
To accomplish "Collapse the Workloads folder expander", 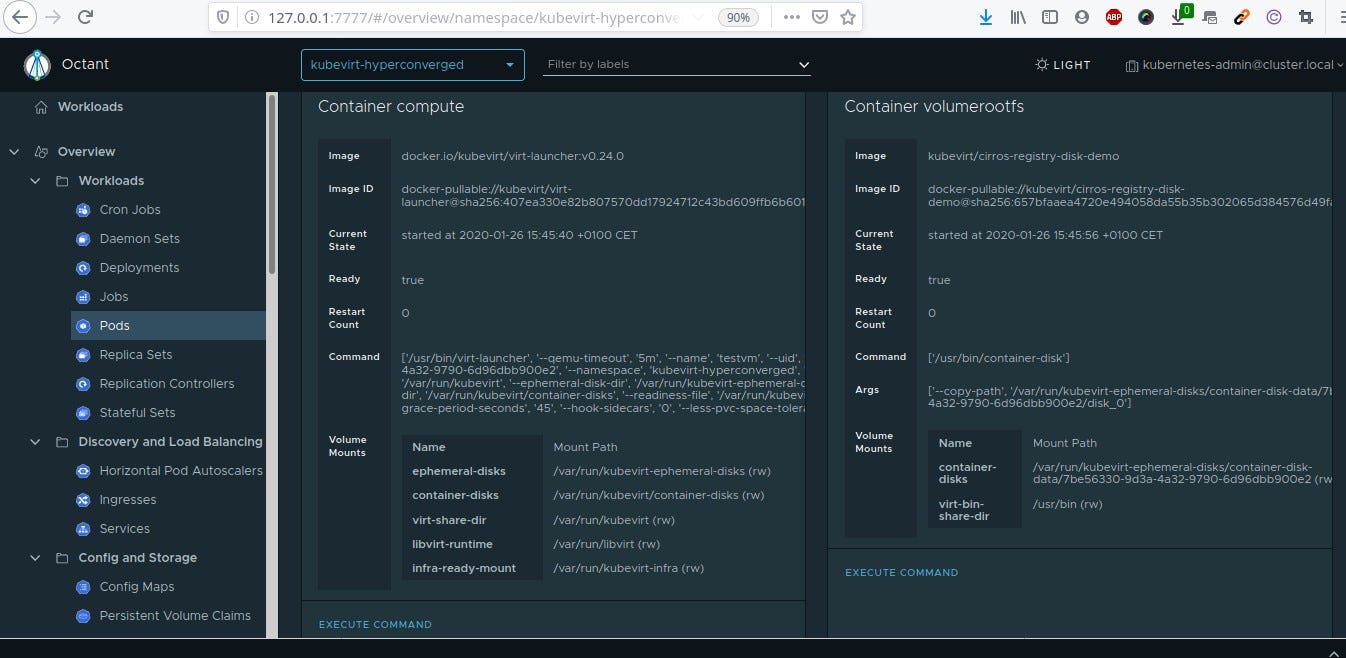I will tap(35, 181).
